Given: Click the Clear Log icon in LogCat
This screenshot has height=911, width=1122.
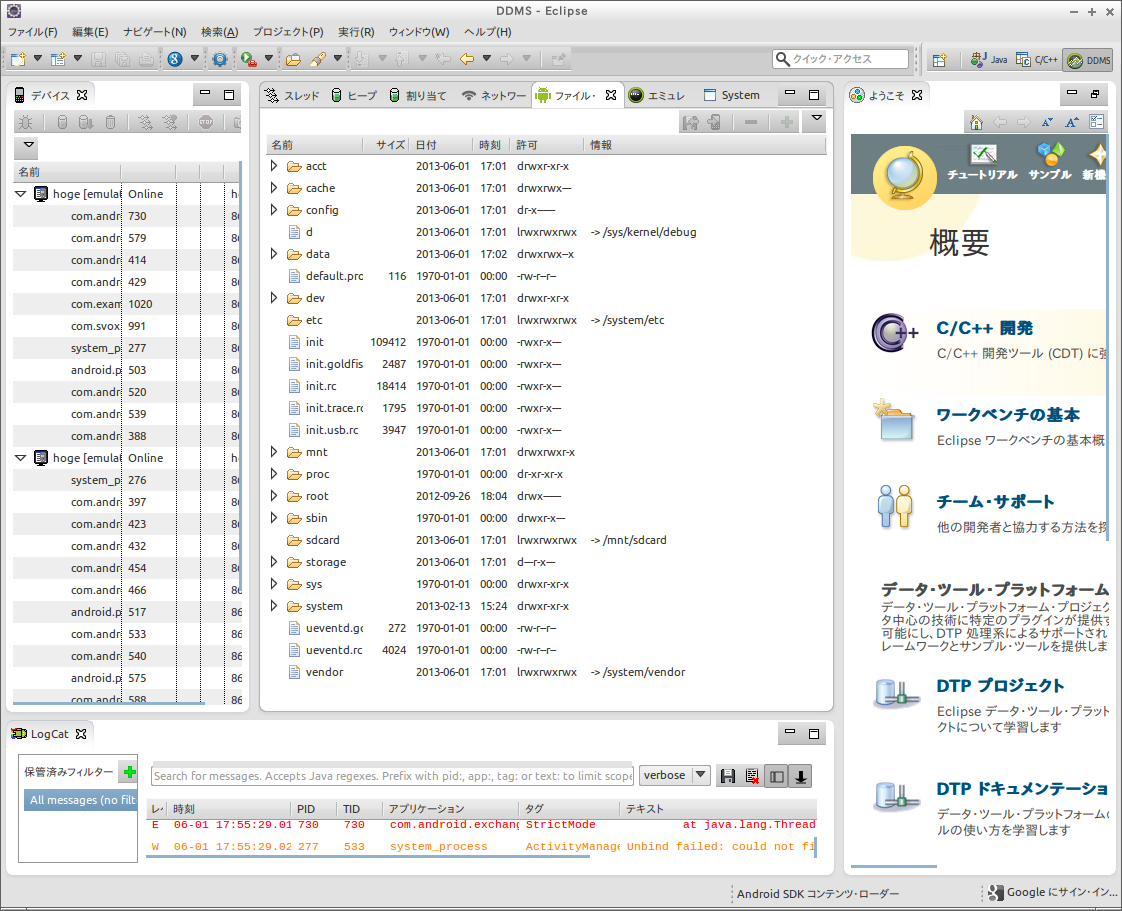Looking at the screenshot, I should [x=752, y=776].
